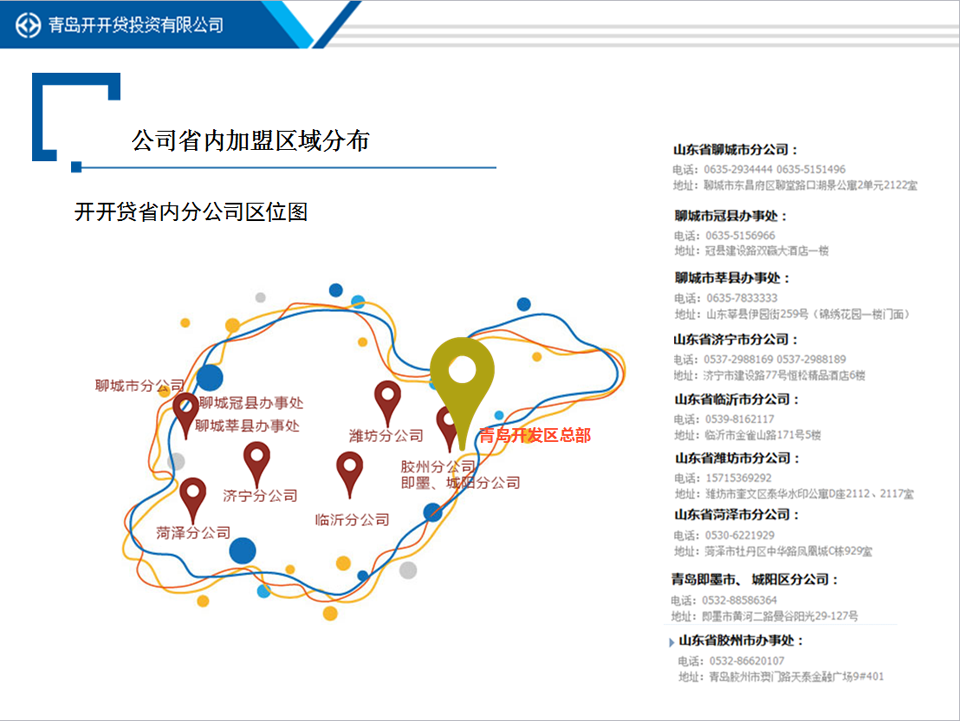Click the 山东省菏泽市分公司 heading in list
960x721 pixels.
[x=737, y=515]
